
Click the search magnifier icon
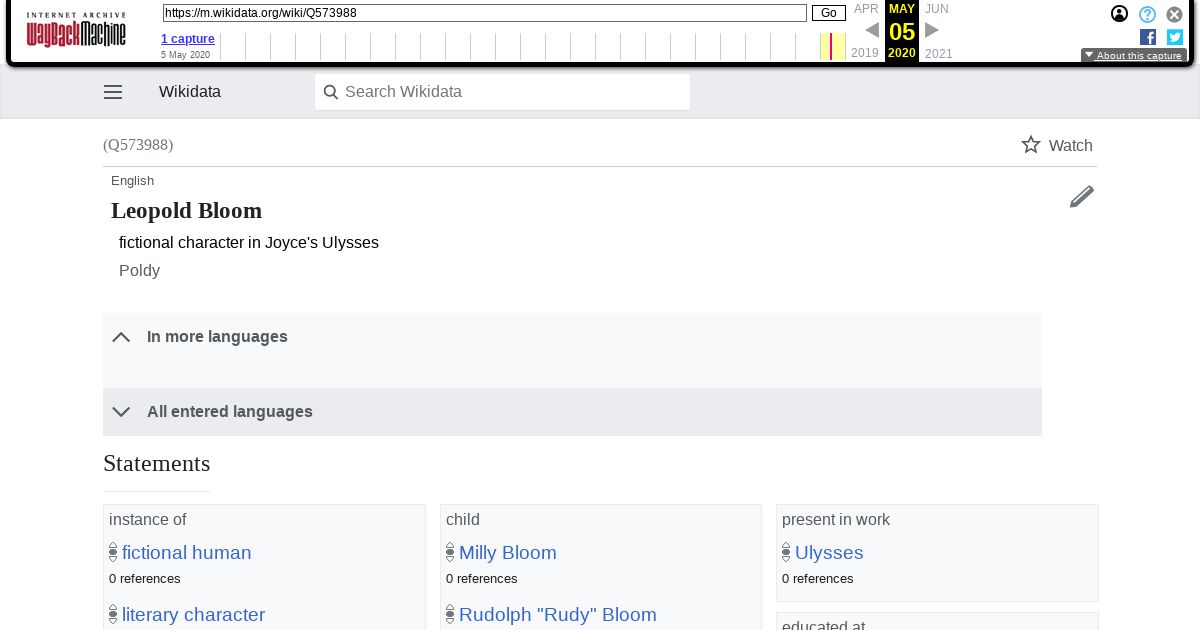331,92
